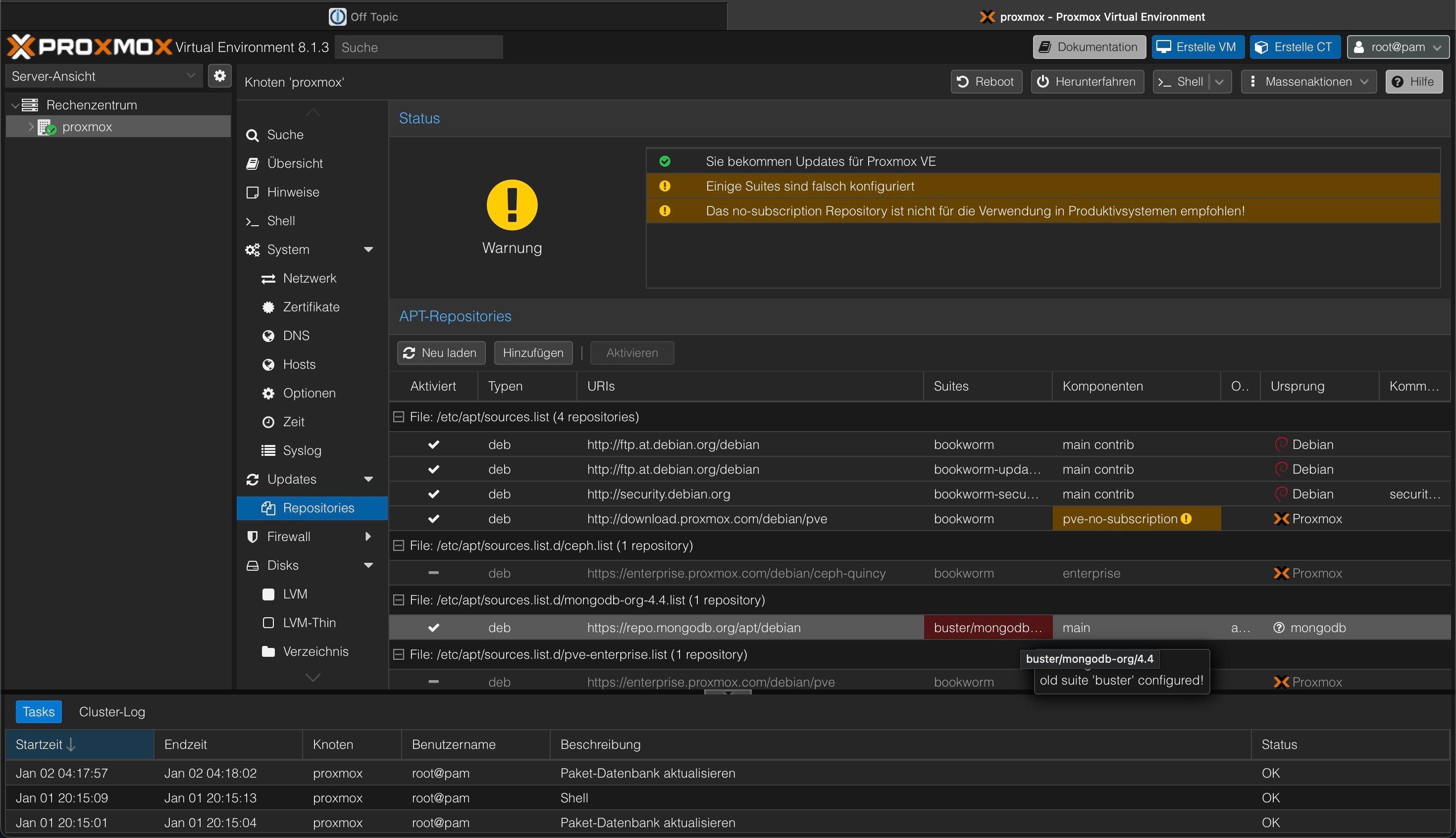The height and width of the screenshot is (838, 1456).
Task: Open the LVM-Thin disks page
Action: [x=309, y=623]
